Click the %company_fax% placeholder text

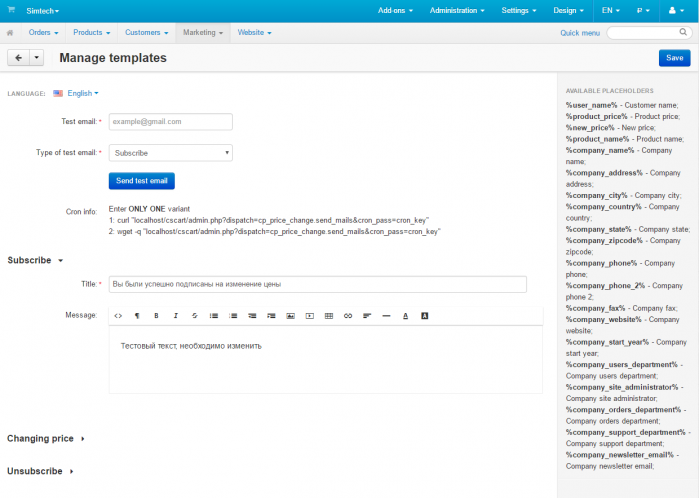point(596,308)
